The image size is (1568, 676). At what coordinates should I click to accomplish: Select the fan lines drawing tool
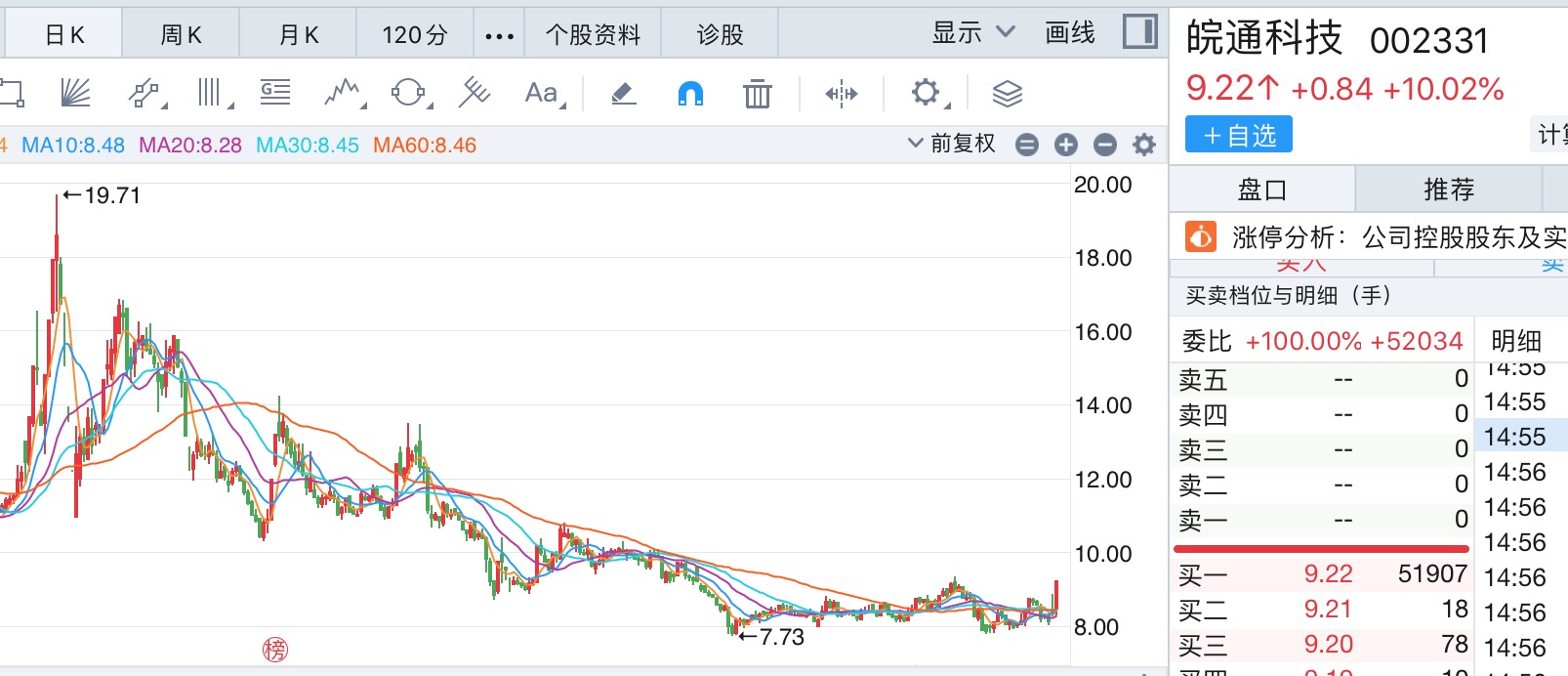(x=75, y=94)
